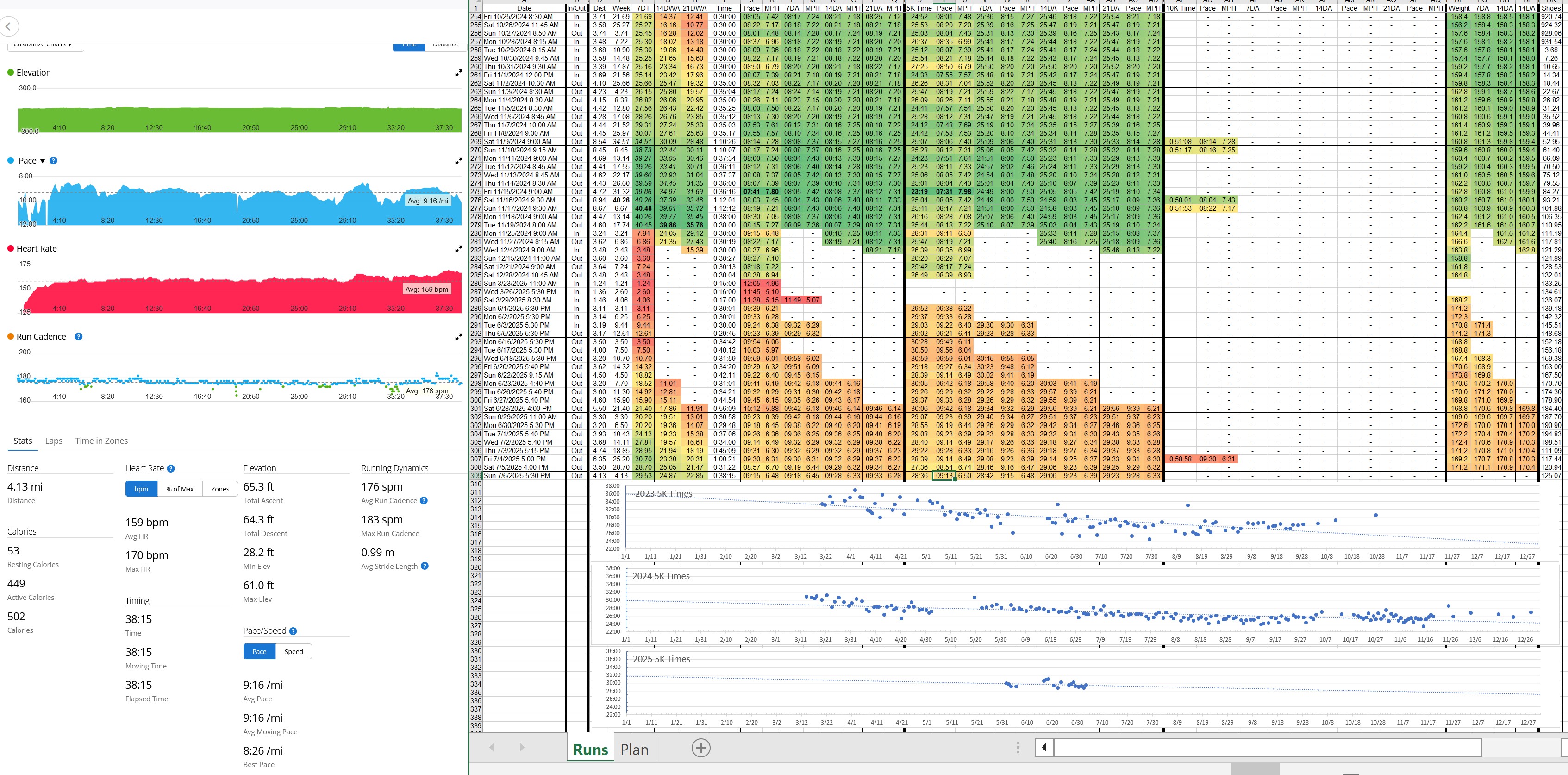
Task: Select the 'In/Out' header cell
Action: point(576,8)
